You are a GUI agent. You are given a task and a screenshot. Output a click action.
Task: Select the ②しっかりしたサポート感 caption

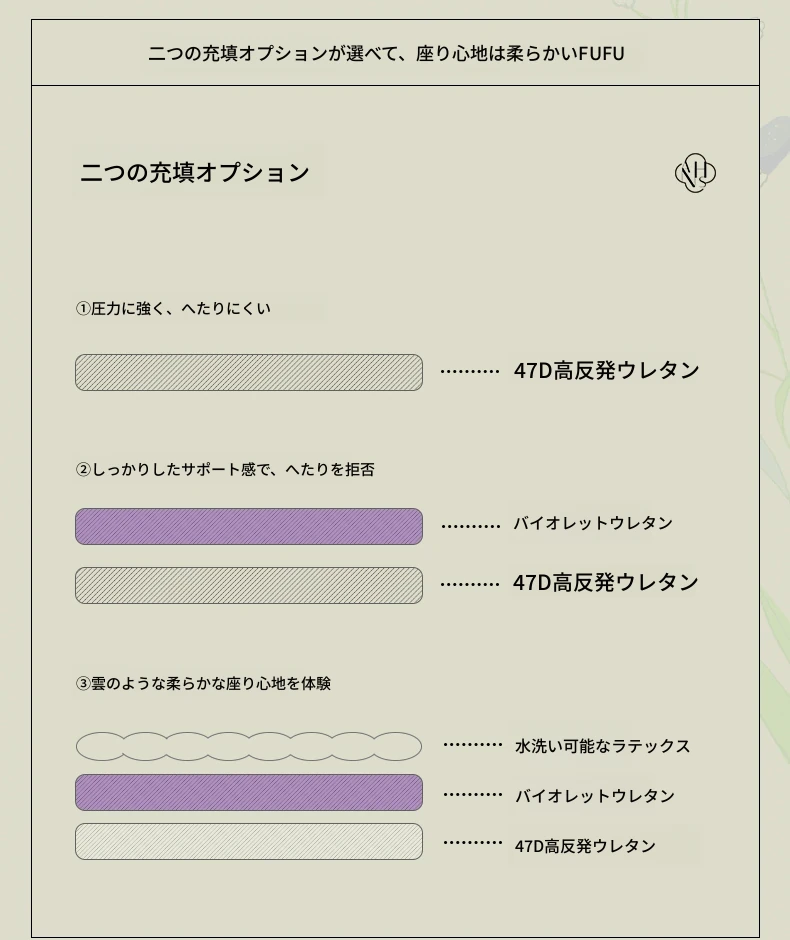click(x=225, y=469)
